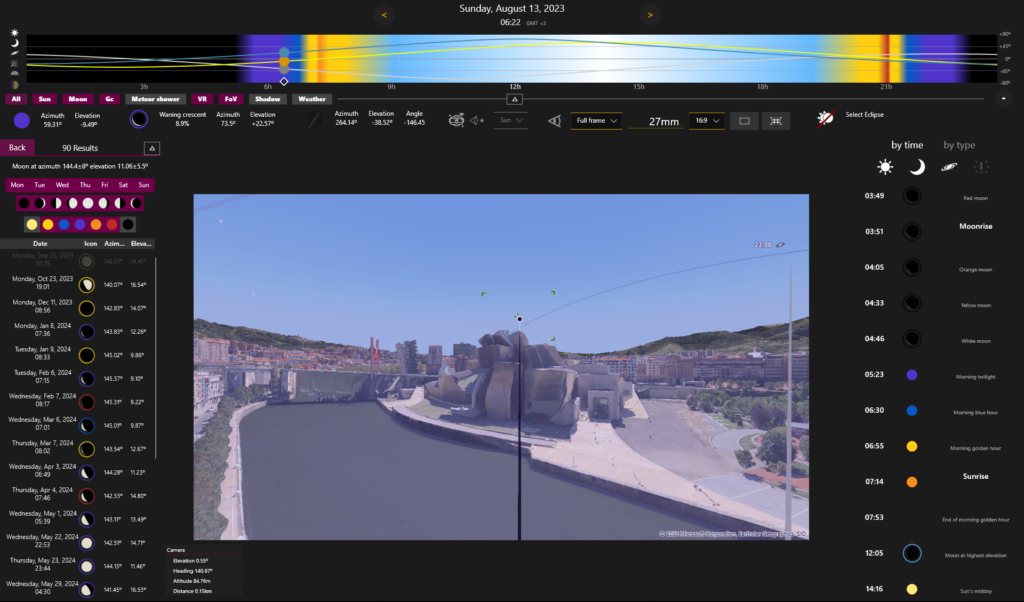Select the crescent moon filter icon

point(917,167)
